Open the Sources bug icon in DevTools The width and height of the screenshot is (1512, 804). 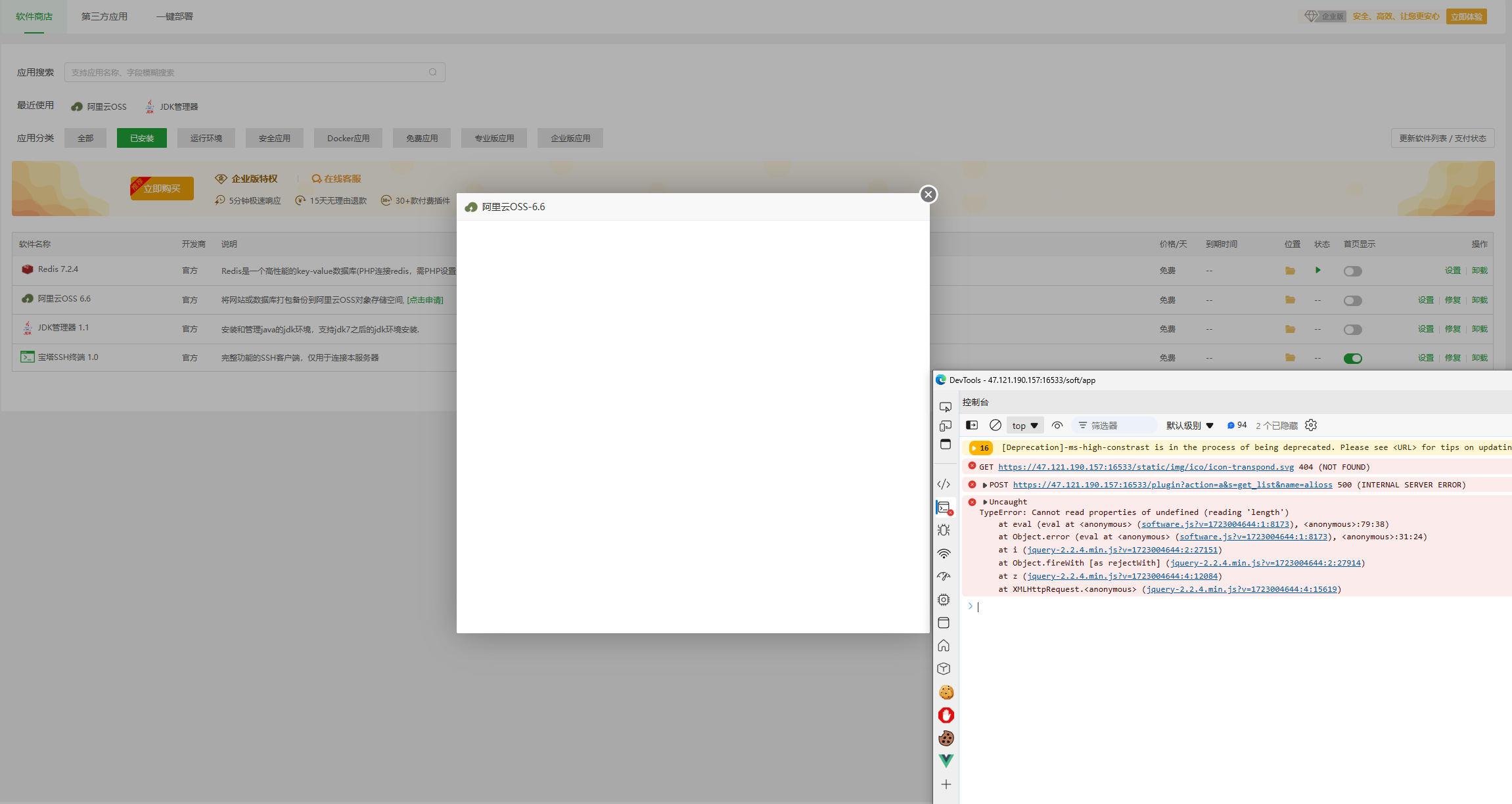pos(944,530)
